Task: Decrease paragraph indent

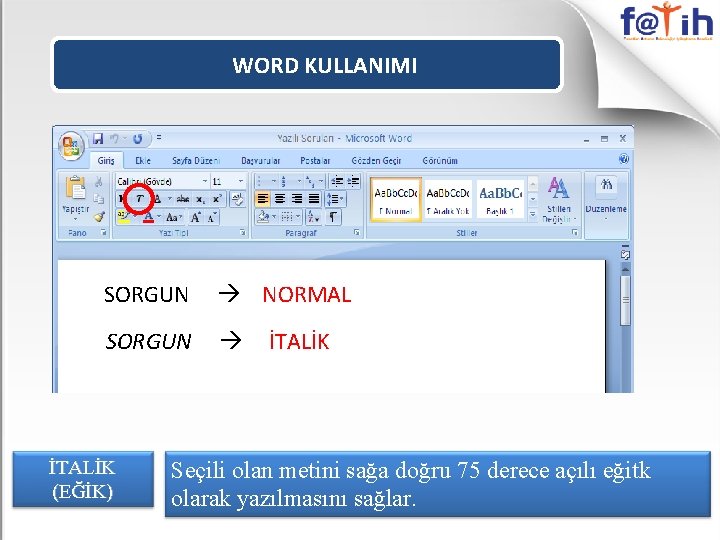Action: 337,182
